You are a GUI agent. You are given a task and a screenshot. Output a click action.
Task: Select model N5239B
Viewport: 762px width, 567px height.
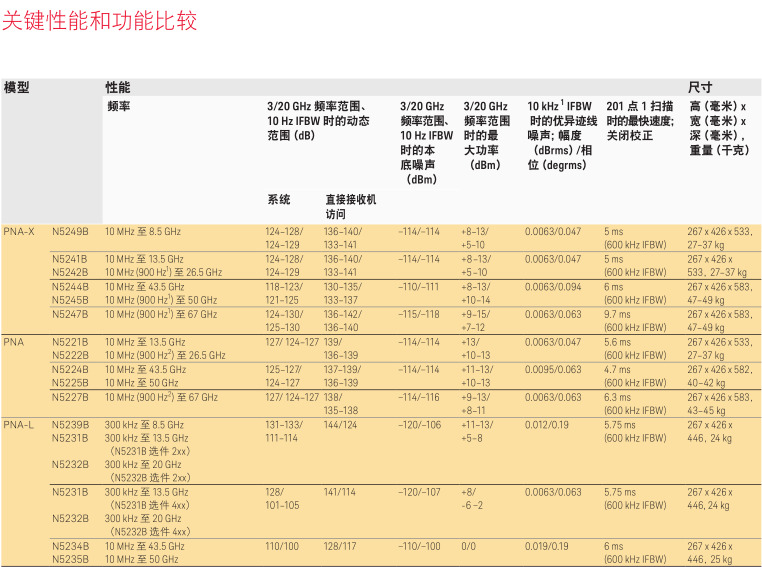tap(70, 425)
